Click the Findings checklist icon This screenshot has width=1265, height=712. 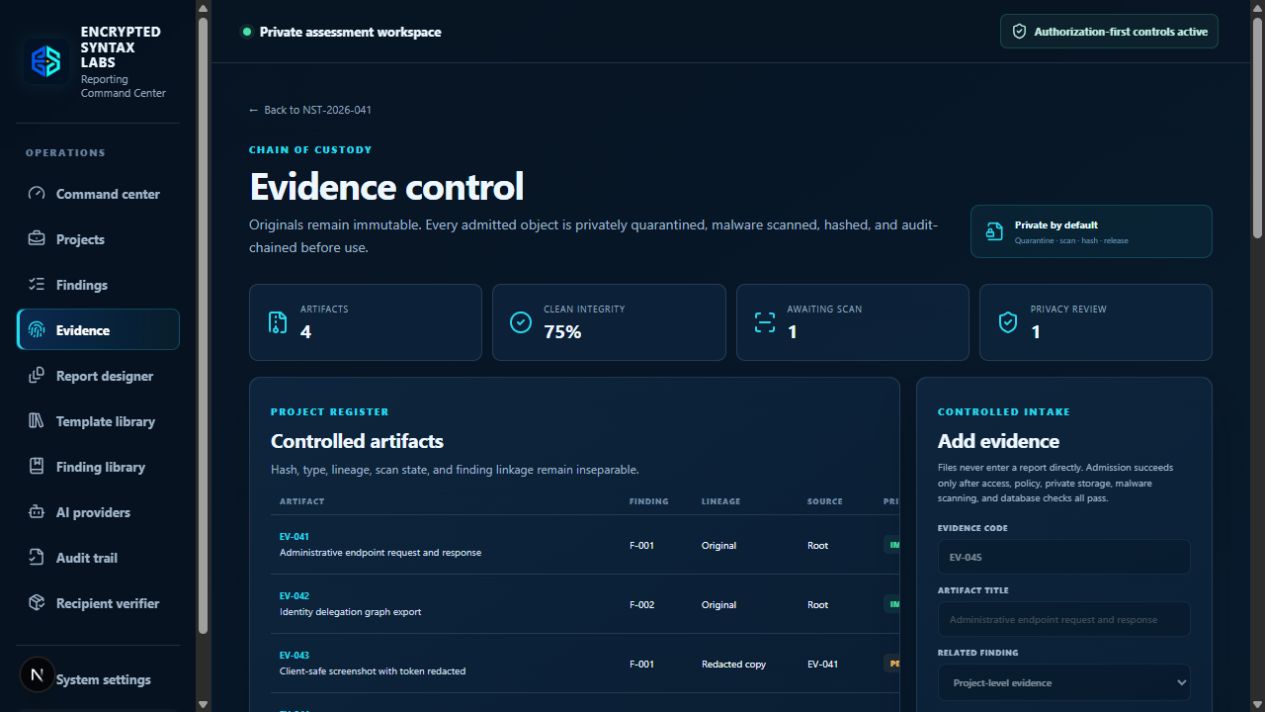[x=37, y=285]
